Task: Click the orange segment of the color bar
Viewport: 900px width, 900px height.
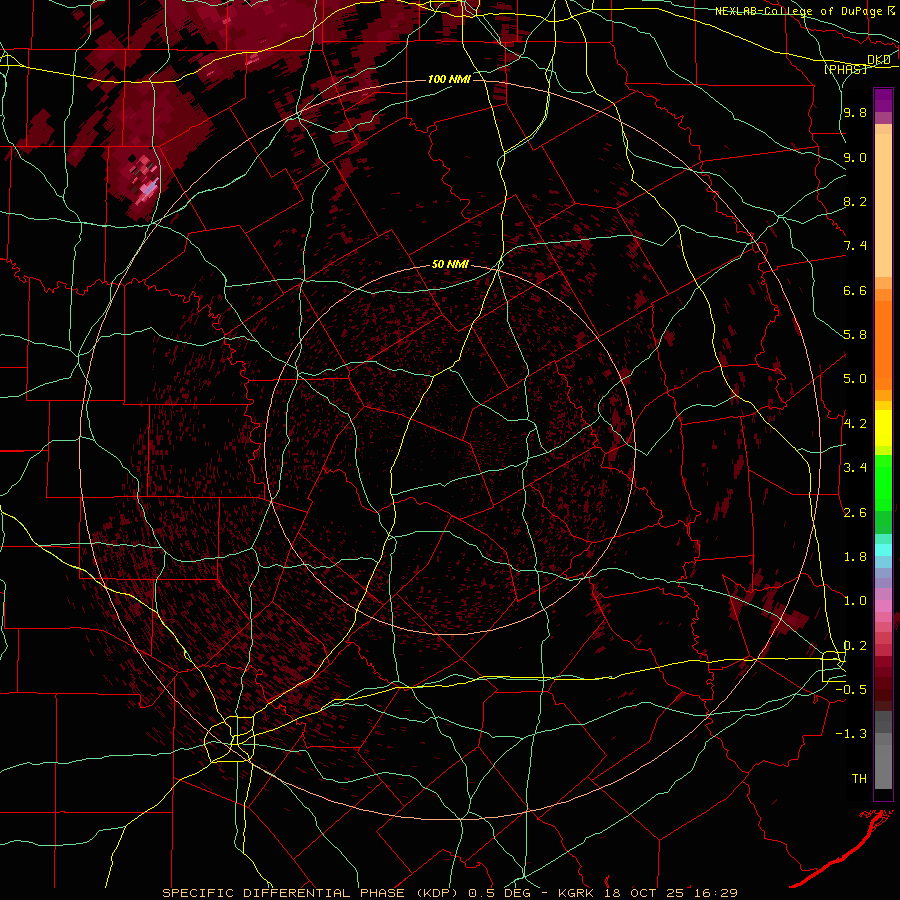Action: [883, 344]
